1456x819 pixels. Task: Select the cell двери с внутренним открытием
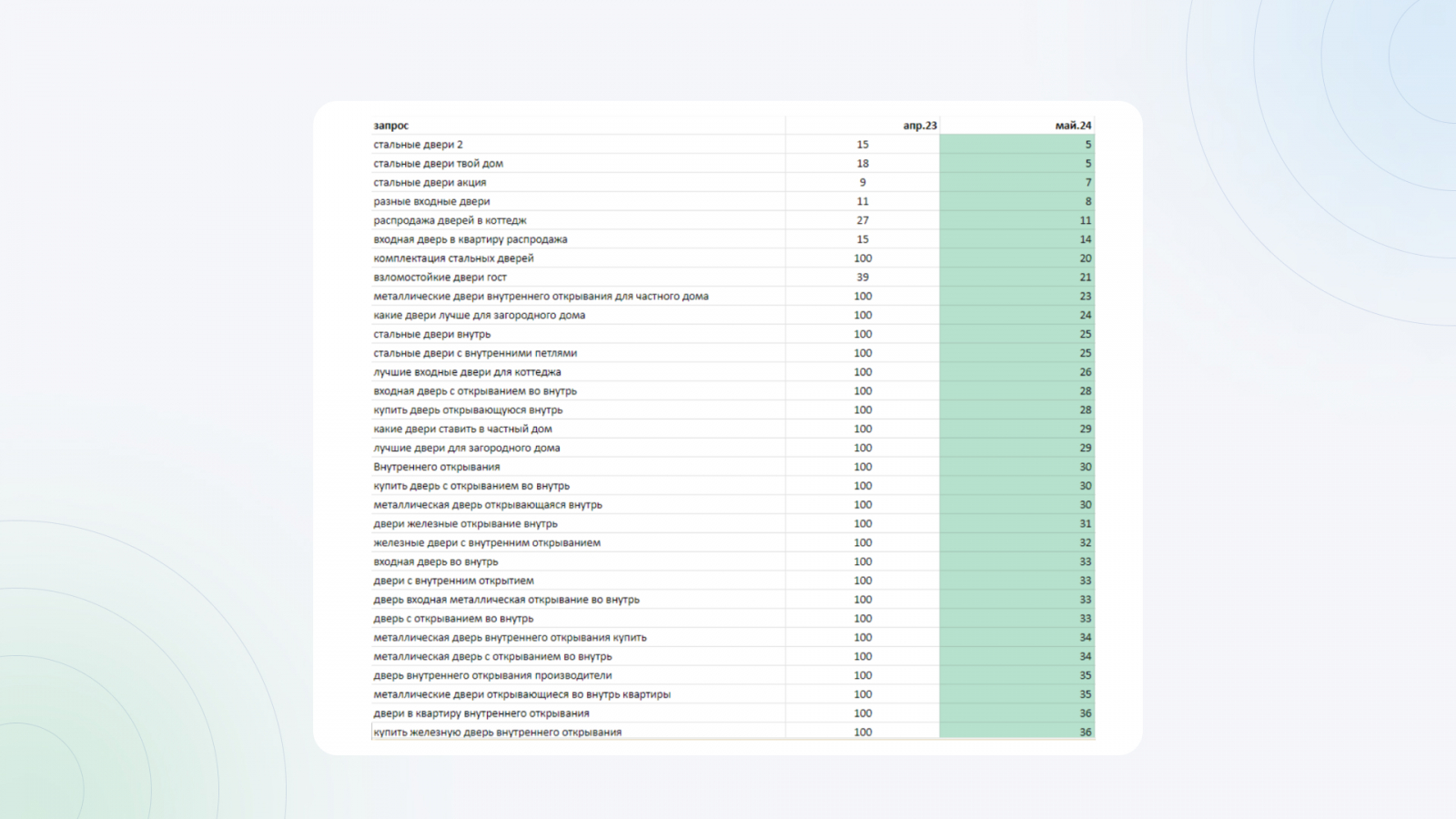[578, 581]
